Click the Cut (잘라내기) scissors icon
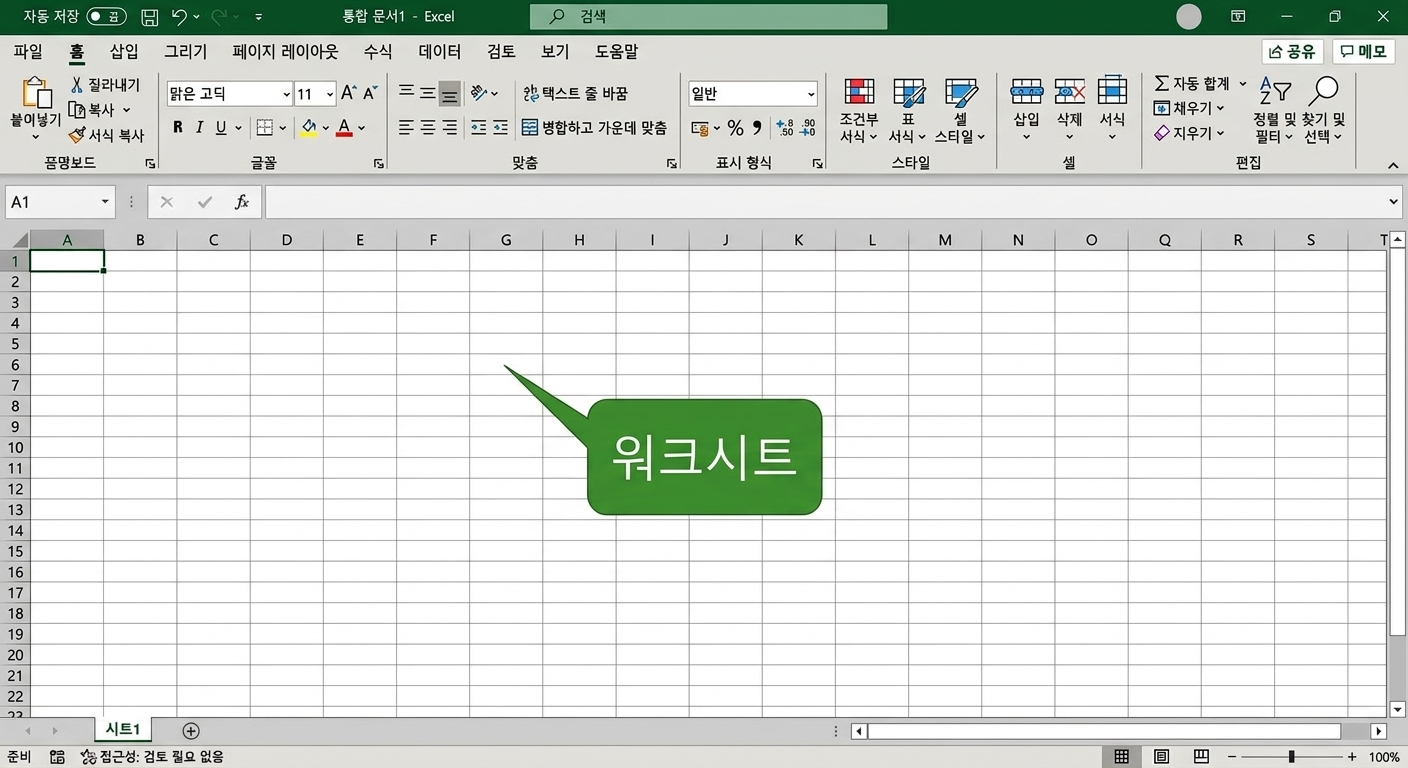The height and width of the screenshot is (768, 1408). (x=76, y=85)
